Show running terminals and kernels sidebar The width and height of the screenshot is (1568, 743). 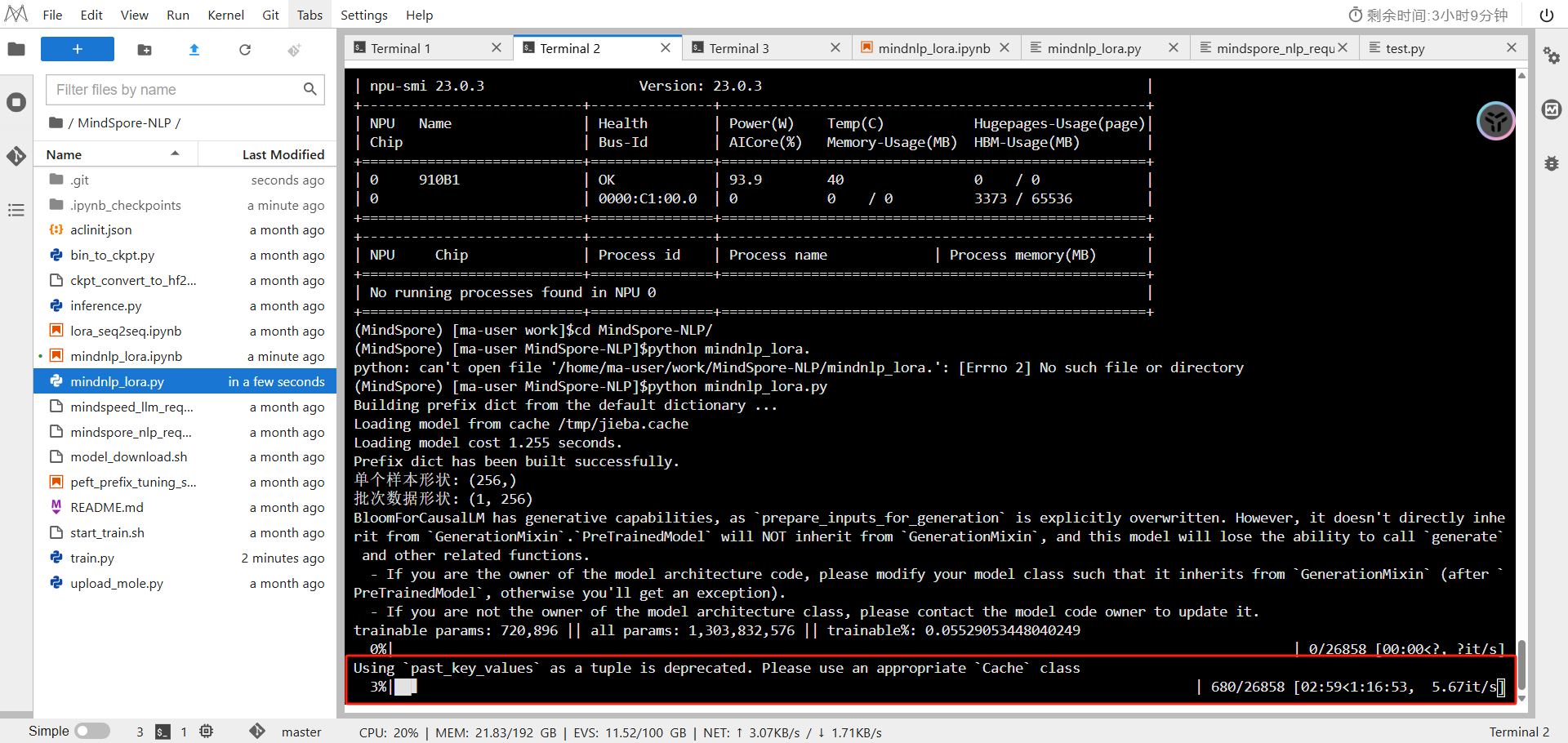[x=16, y=102]
